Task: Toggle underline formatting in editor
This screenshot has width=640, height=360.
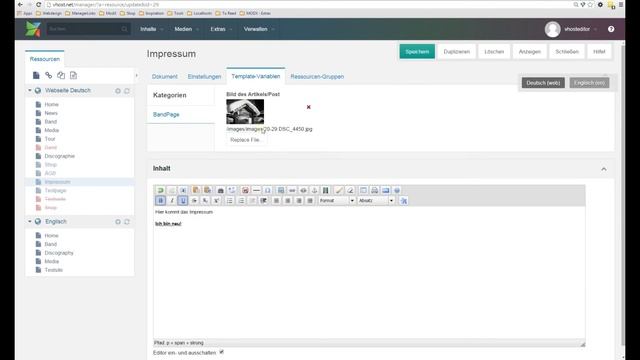Action: [x=183, y=200]
